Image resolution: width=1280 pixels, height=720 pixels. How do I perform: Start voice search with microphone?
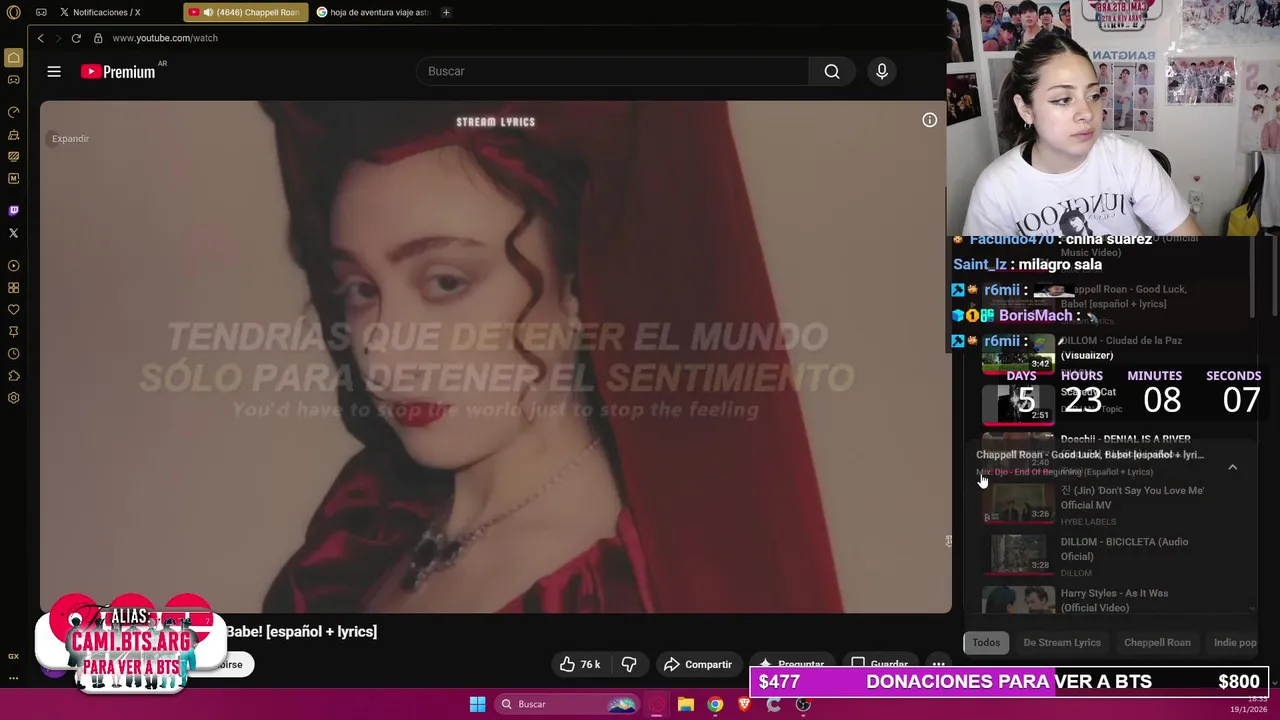[x=882, y=71]
